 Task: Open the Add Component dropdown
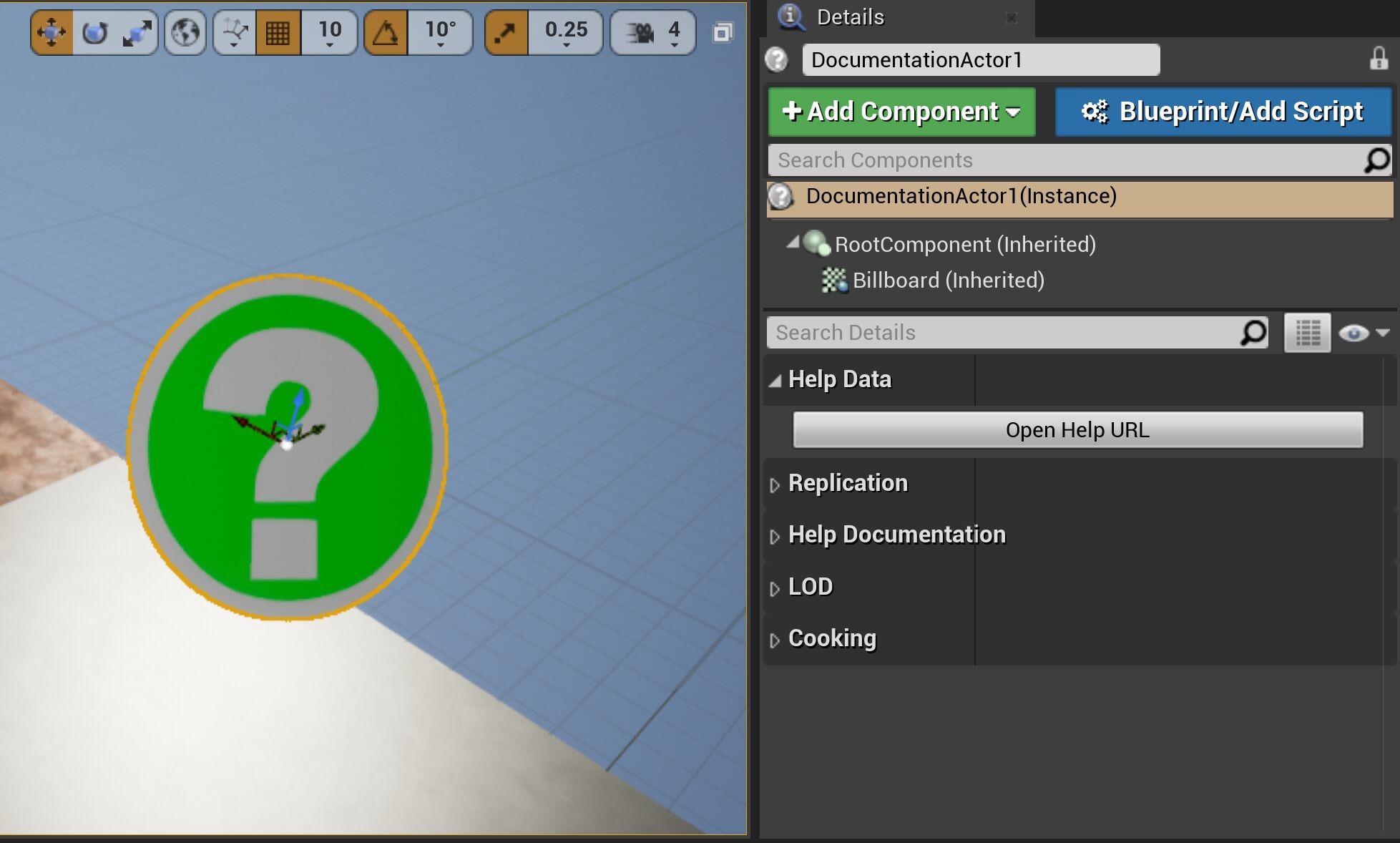tap(901, 112)
